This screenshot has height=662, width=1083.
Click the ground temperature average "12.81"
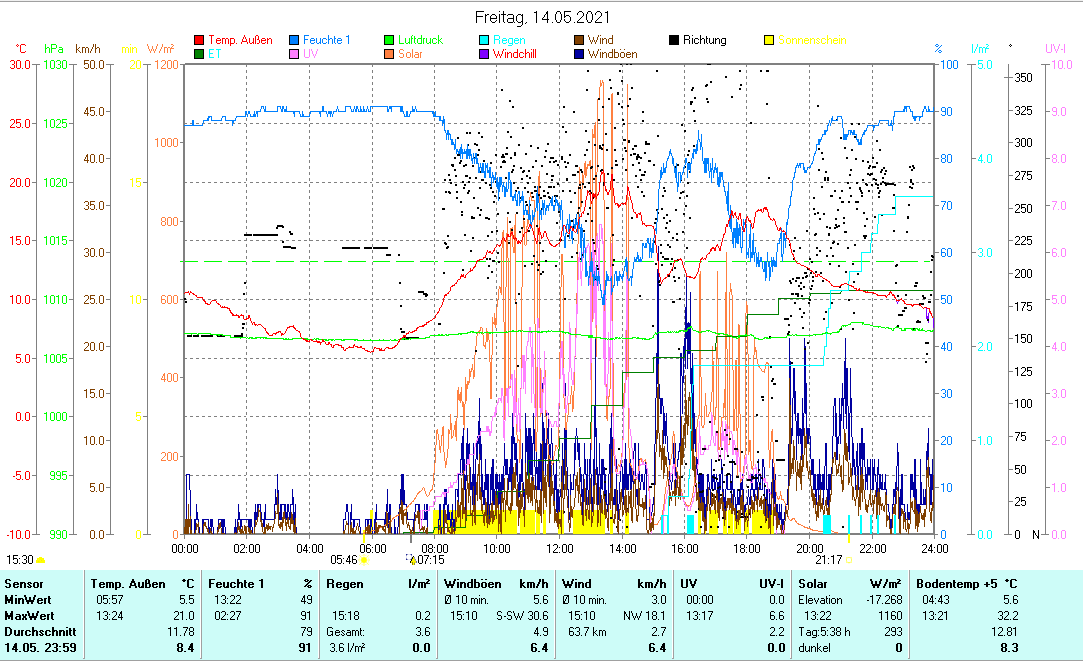click(1004, 632)
